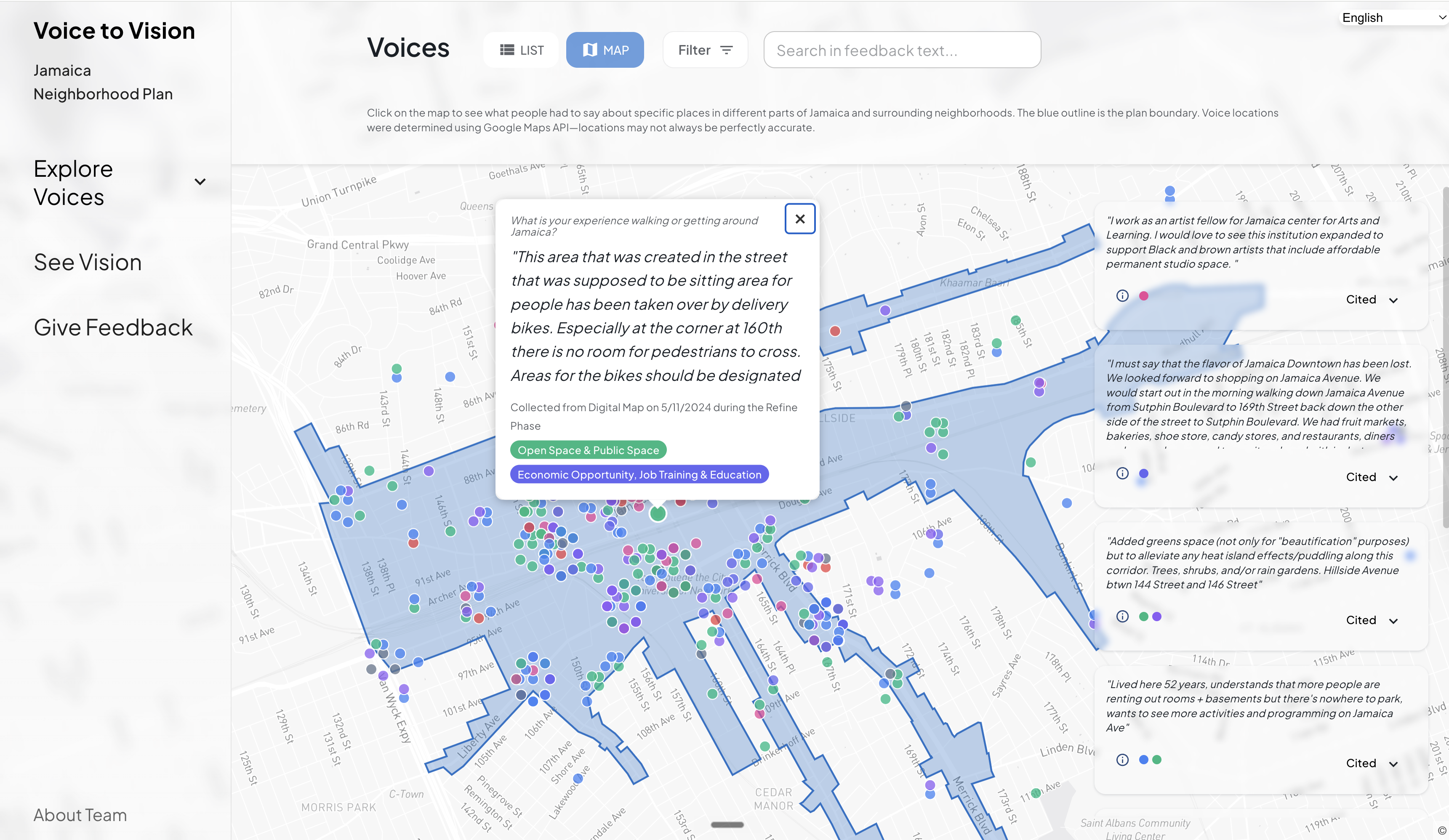Click info icon on artist fellow card
The height and width of the screenshot is (840, 1449).
coord(1122,295)
